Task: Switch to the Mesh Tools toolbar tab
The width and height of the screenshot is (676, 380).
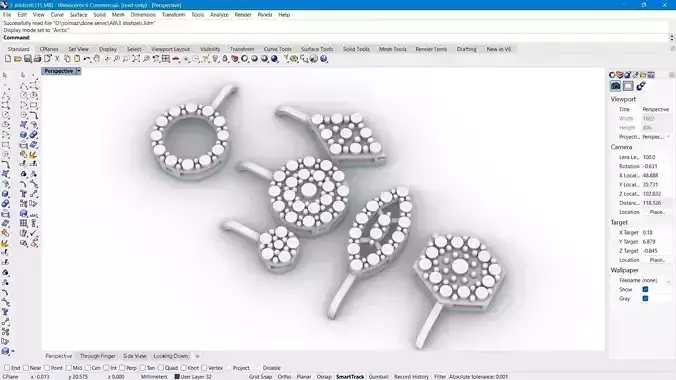Action: [x=393, y=49]
